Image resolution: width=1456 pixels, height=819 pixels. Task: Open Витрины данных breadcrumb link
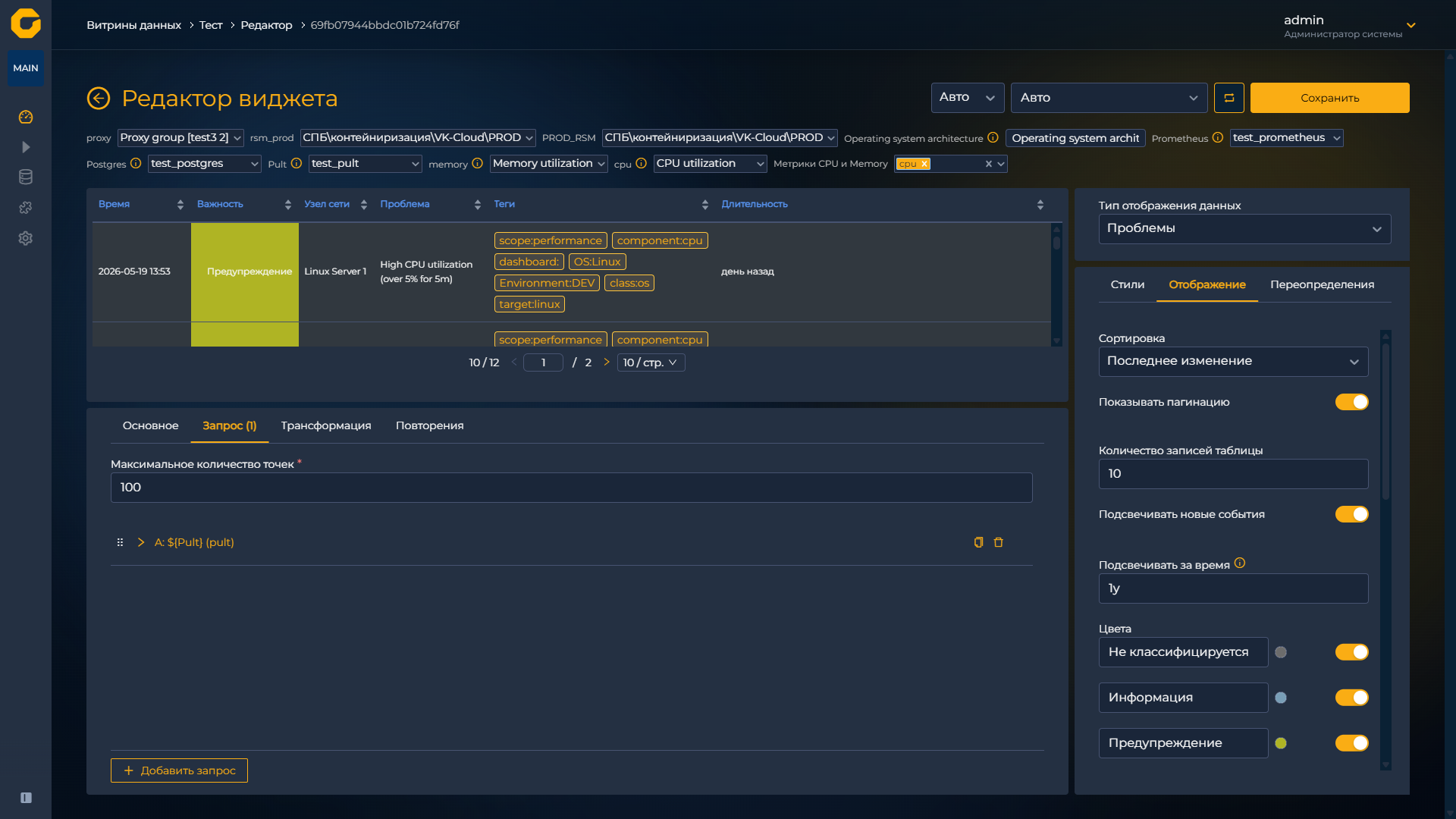tap(133, 25)
